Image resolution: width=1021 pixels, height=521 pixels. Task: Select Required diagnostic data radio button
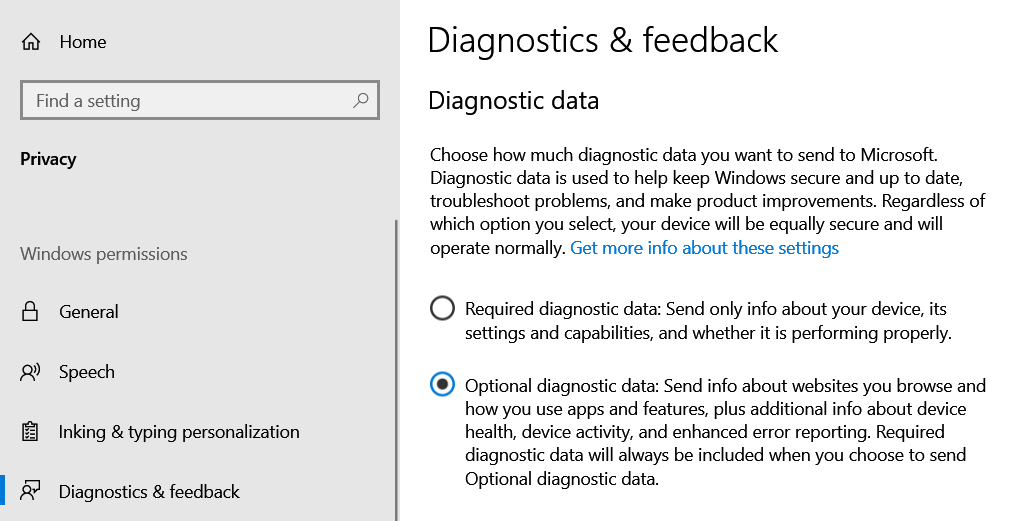coord(442,308)
